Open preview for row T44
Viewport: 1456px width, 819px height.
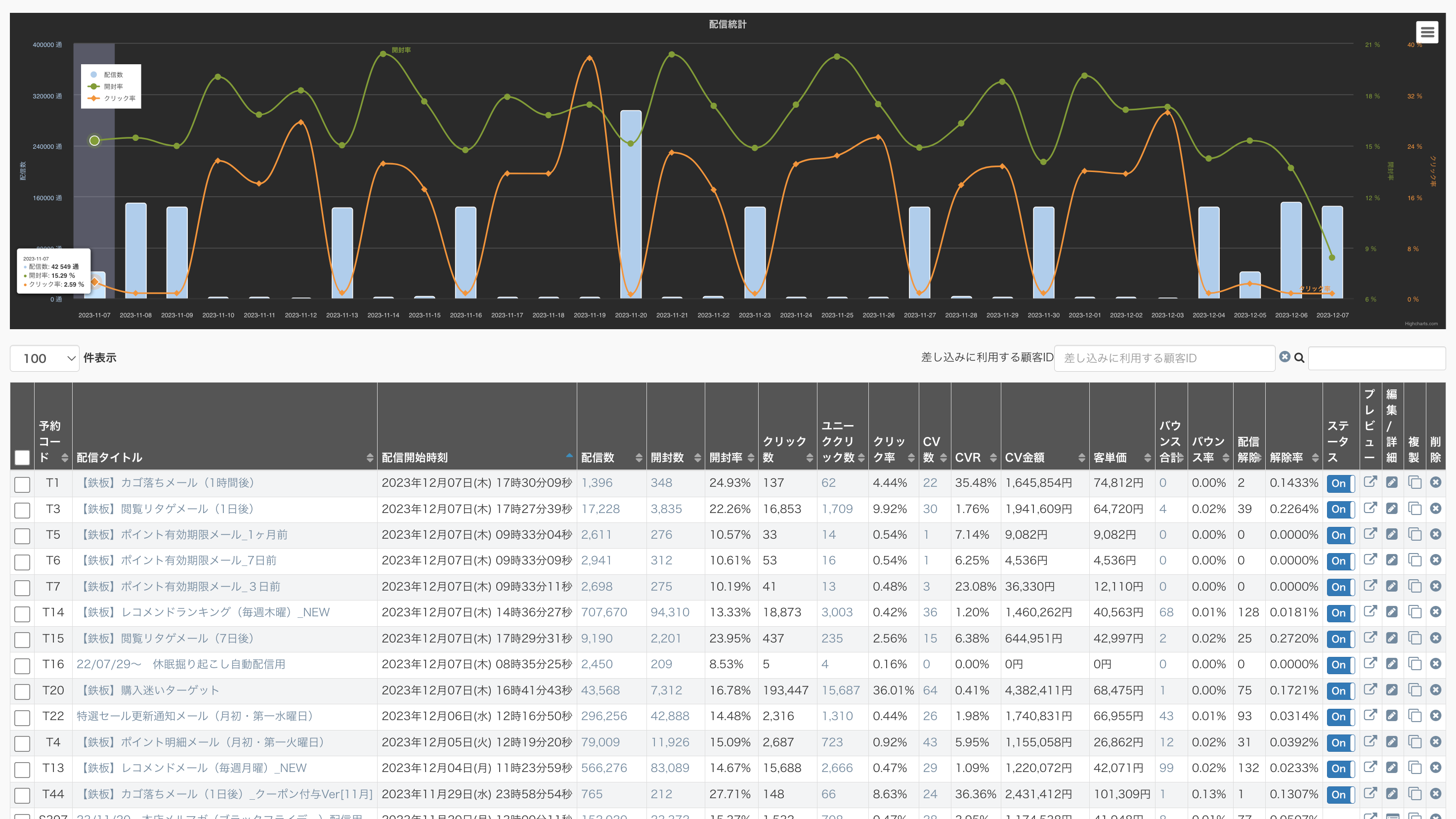(1370, 793)
